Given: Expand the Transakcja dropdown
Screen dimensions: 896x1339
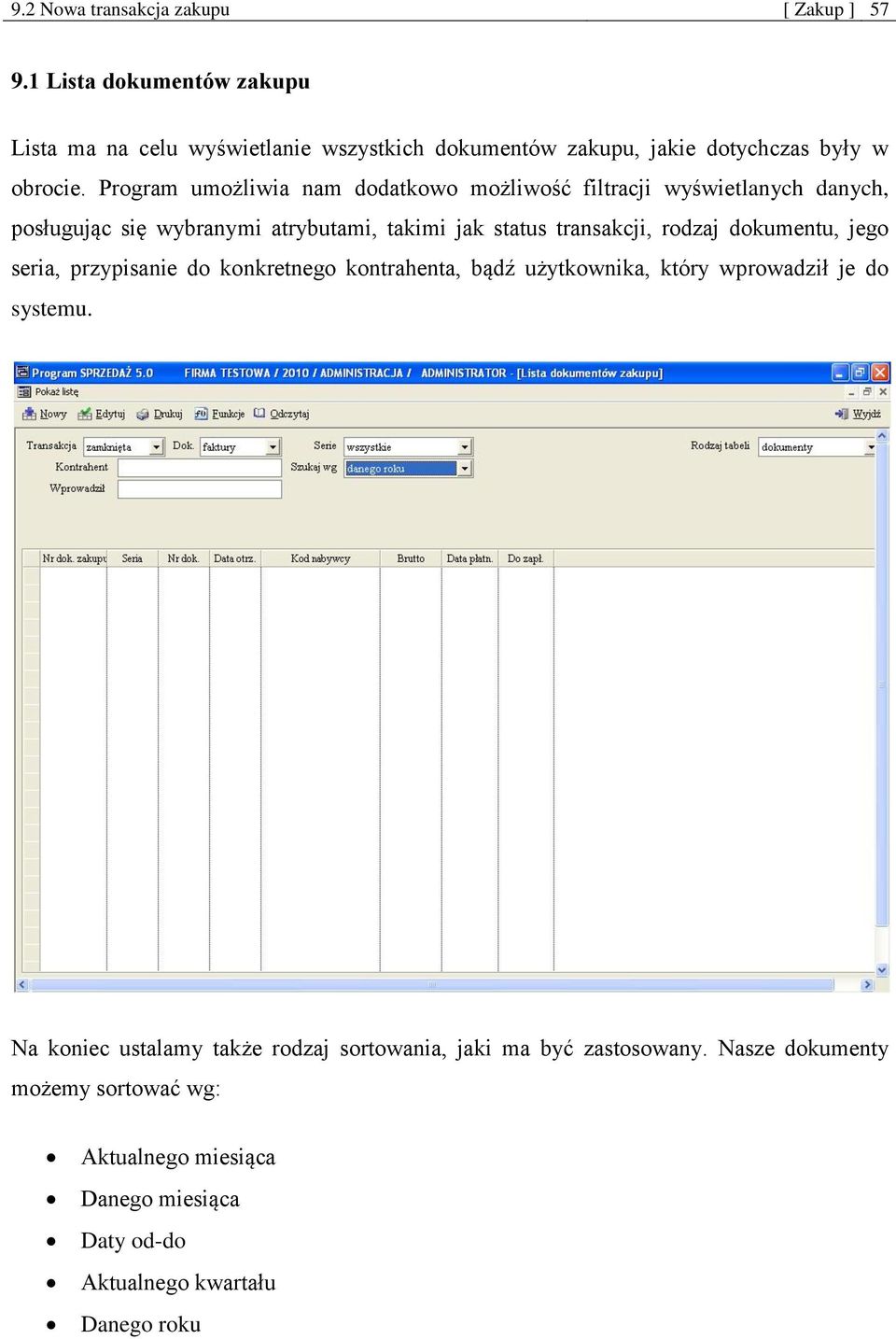Looking at the screenshot, I should [156, 447].
